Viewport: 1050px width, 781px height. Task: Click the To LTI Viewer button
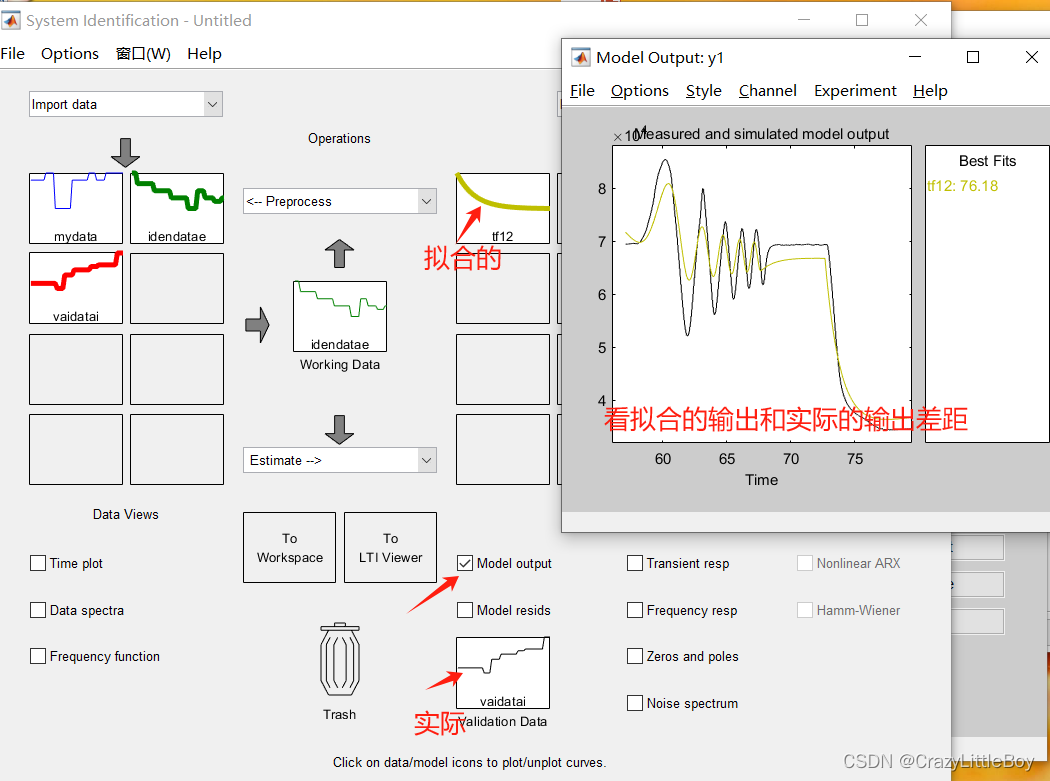[x=390, y=547]
